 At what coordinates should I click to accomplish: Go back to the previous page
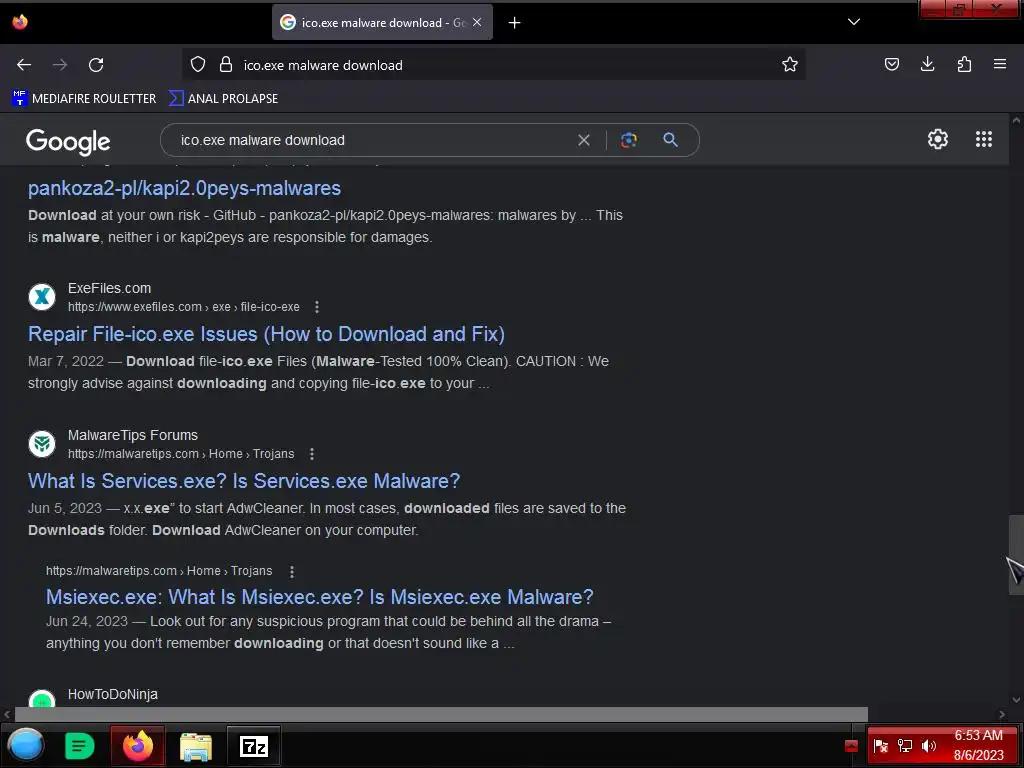[x=24, y=65]
